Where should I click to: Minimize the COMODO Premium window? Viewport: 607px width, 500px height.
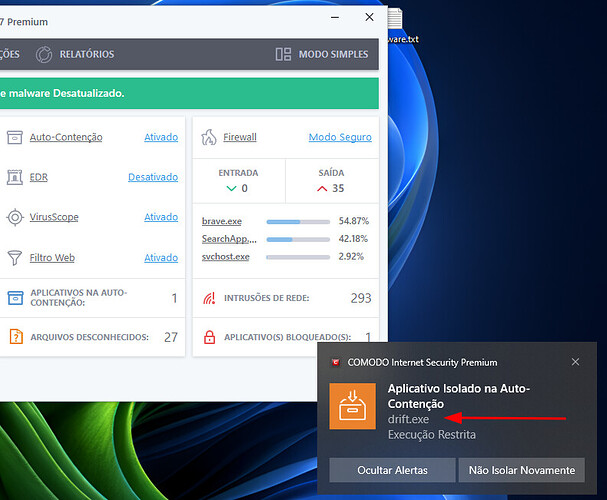[x=335, y=17]
